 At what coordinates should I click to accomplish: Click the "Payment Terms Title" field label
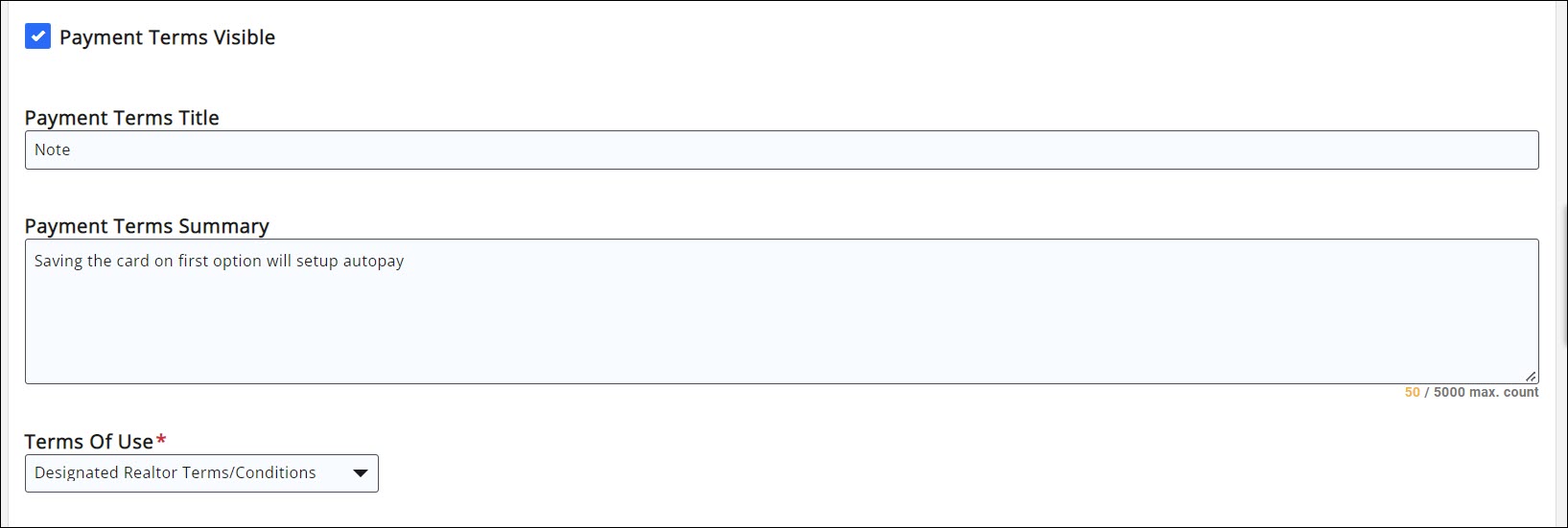point(122,118)
